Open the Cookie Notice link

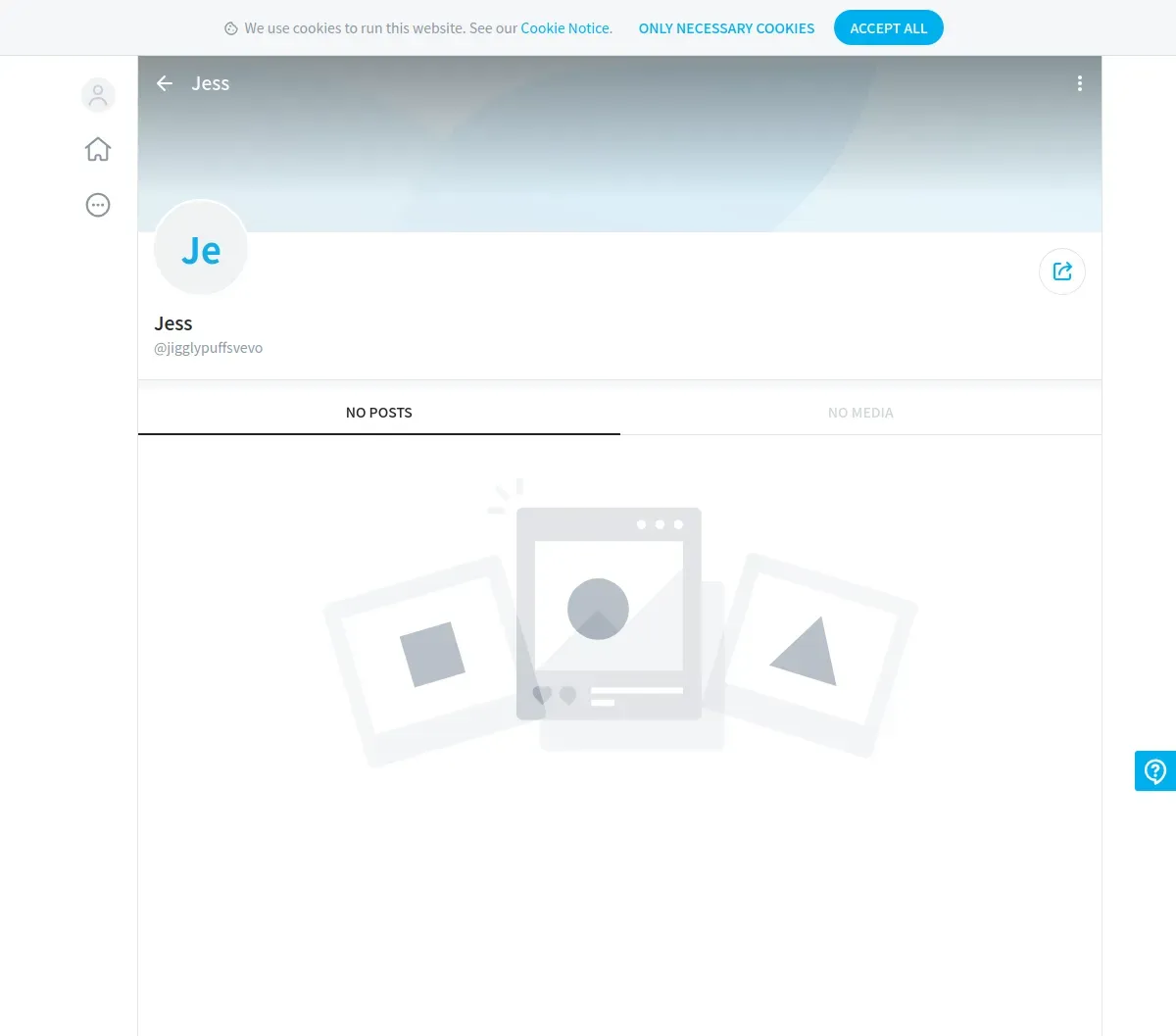coord(566,28)
